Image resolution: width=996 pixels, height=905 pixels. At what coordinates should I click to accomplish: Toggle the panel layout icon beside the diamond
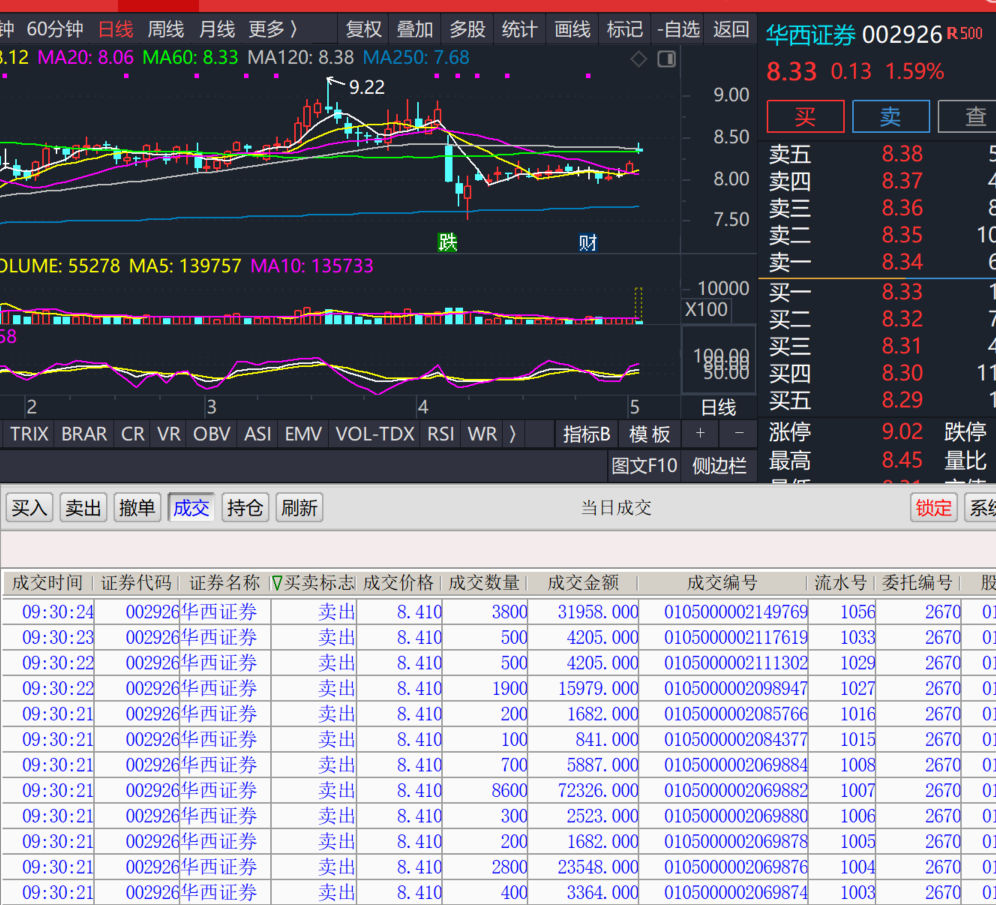tap(666, 59)
